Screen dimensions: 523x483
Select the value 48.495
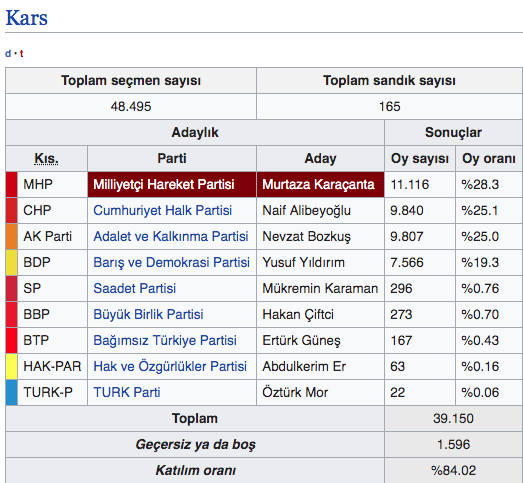tap(131, 106)
